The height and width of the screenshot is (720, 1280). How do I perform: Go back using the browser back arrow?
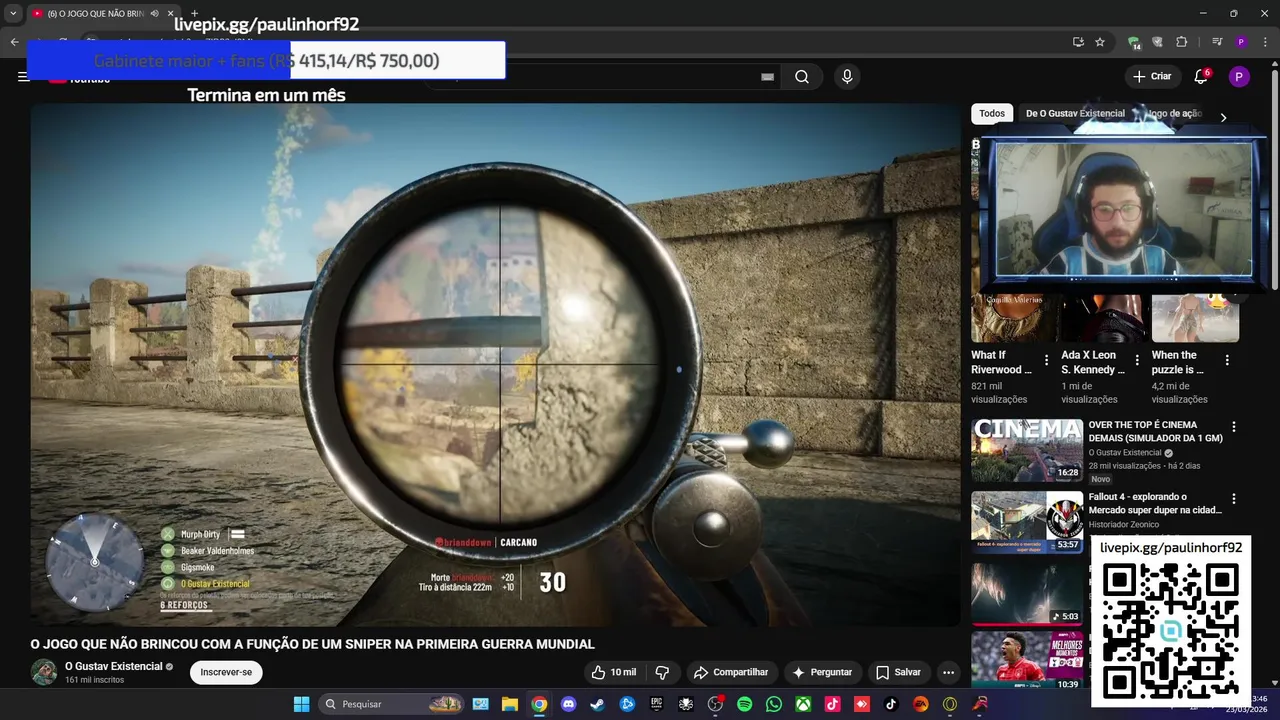(x=15, y=42)
